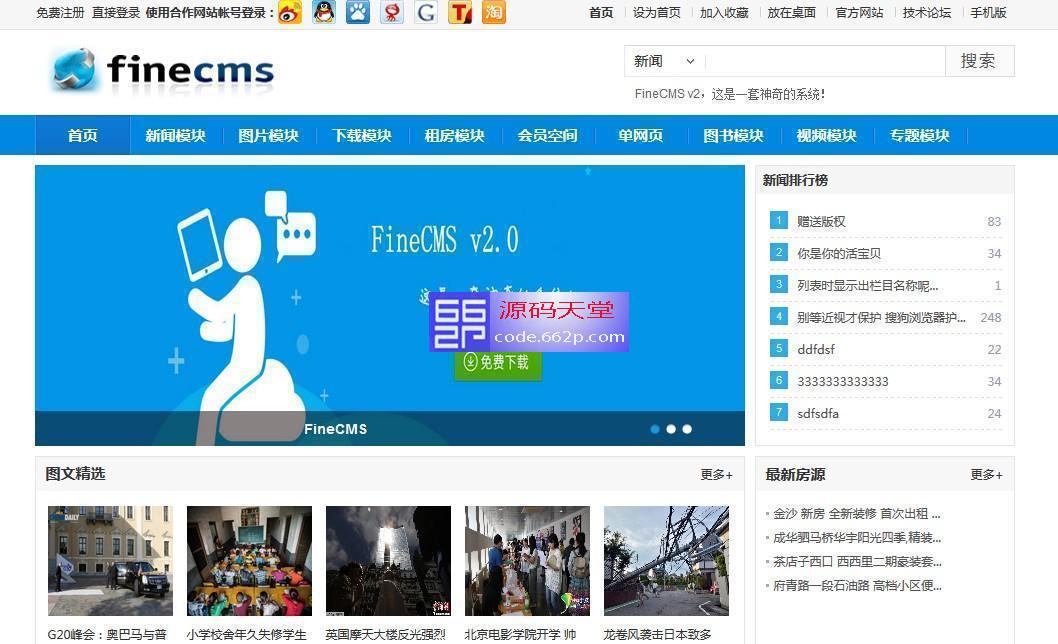Open the 小学校舍年久失修 classroom thumbnail
The height and width of the screenshot is (644, 1058).
pyautogui.click(x=250, y=561)
